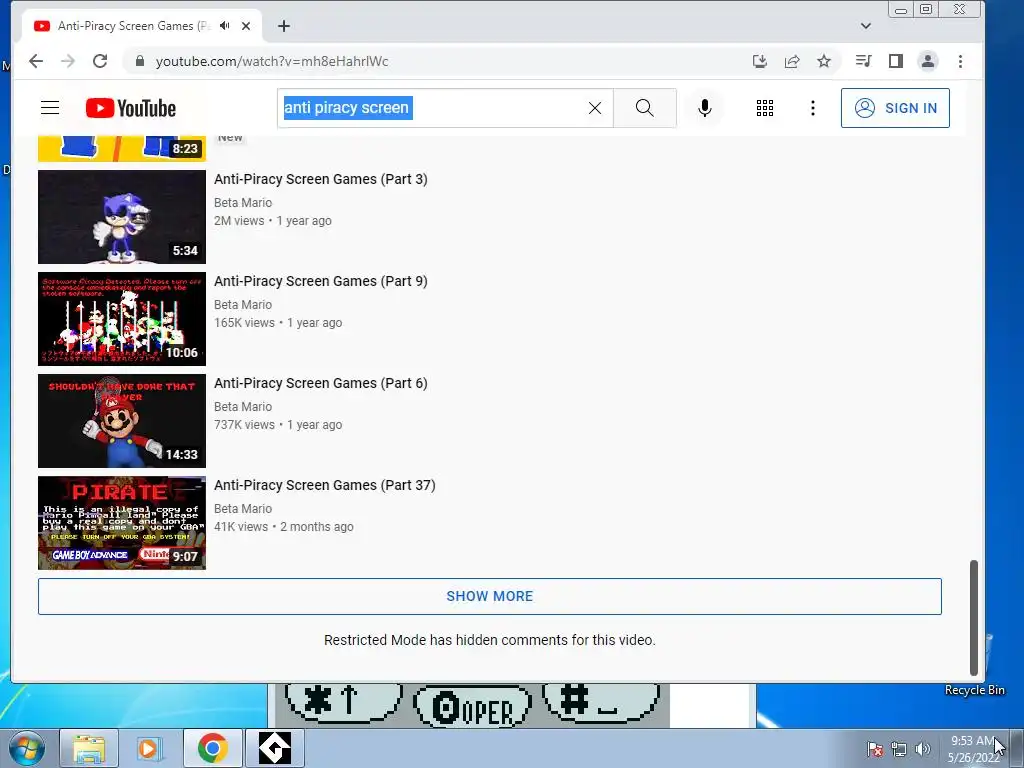Open network icon in system tray
This screenshot has height=768, width=1024.
(x=899, y=748)
